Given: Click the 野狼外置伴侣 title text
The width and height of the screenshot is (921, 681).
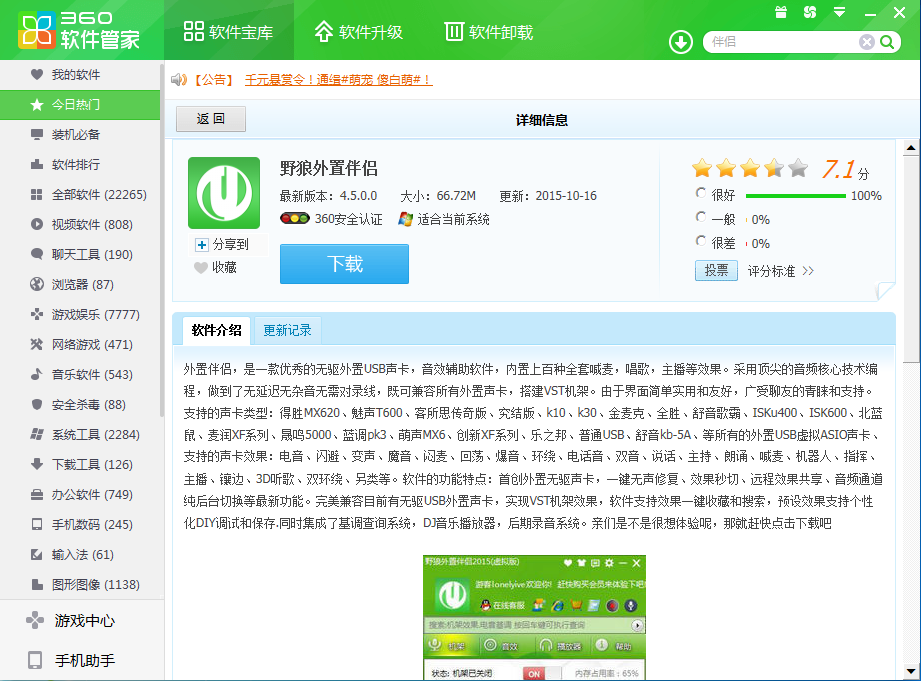Looking at the screenshot, I should [x=329, y=169].
